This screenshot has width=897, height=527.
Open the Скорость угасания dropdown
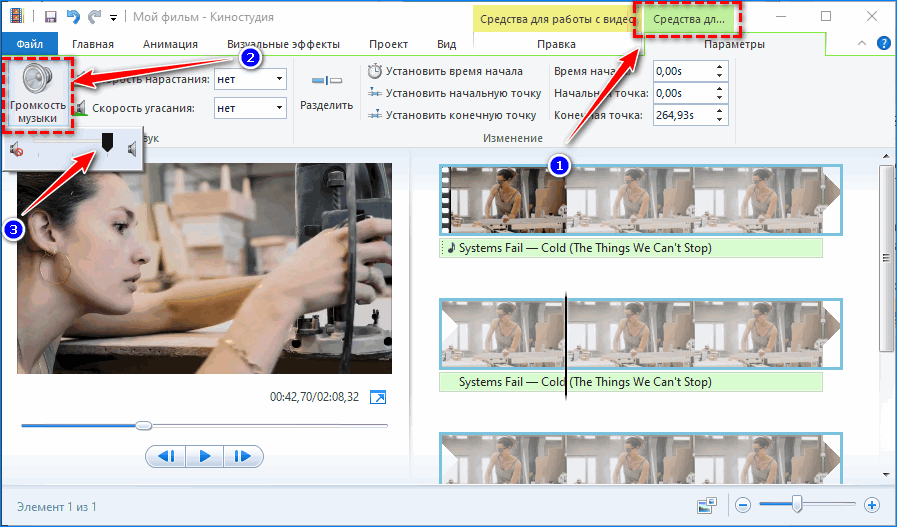tap(277, 108)
